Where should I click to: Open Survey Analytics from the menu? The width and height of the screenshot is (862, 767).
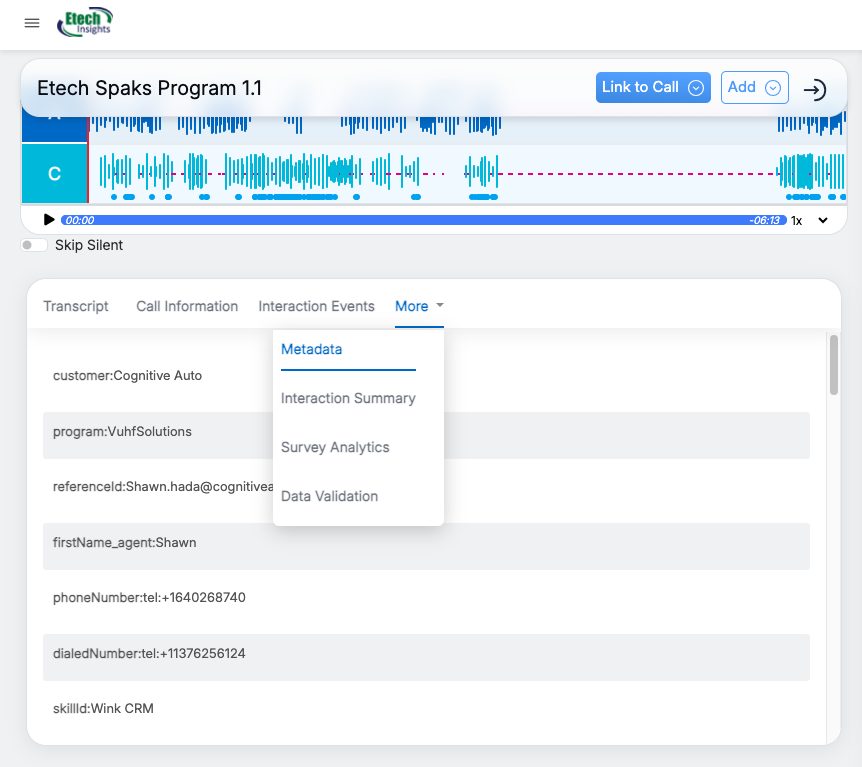click(335, 448)
